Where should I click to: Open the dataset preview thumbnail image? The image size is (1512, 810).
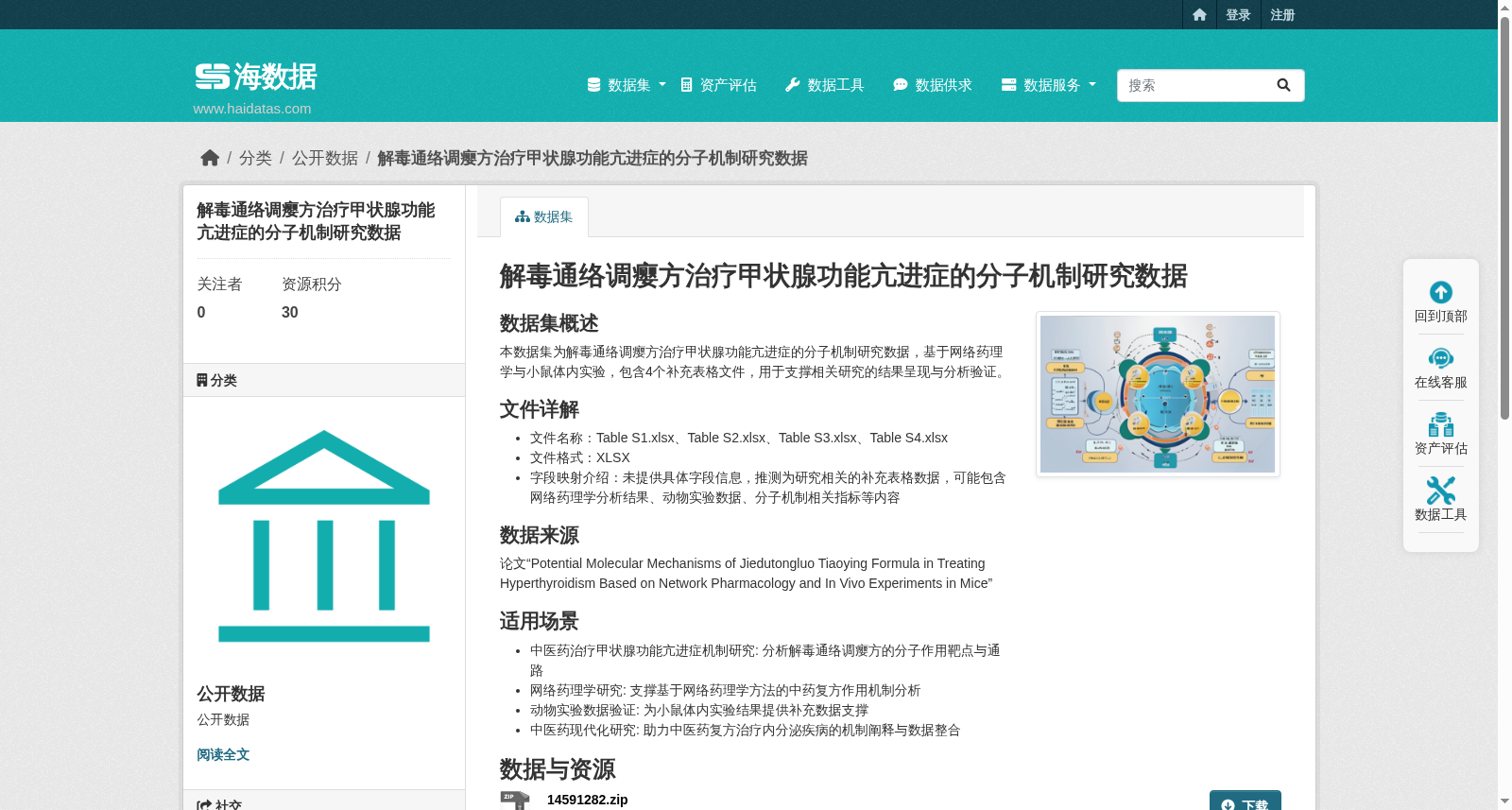[1158, 394]
